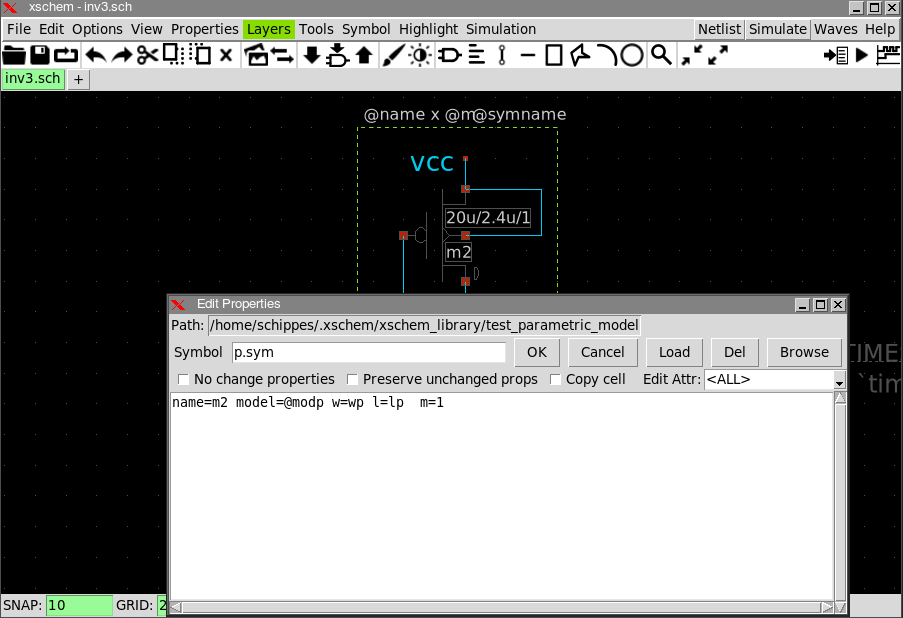Open the Layers menu
903x618 pixels.
click(x=269, y=29)
